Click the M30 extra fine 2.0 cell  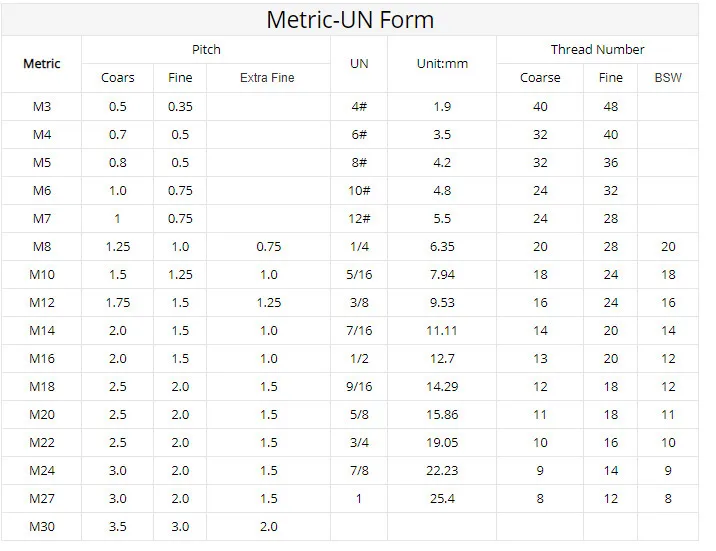pos(267,527)
